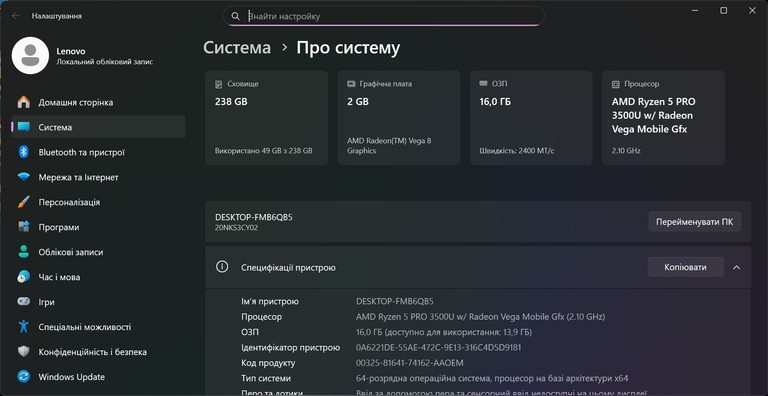The height and width of the screenshot is (396, 768).
Task: Open Конфіденційність і безпека page
Action: point(98,351)
